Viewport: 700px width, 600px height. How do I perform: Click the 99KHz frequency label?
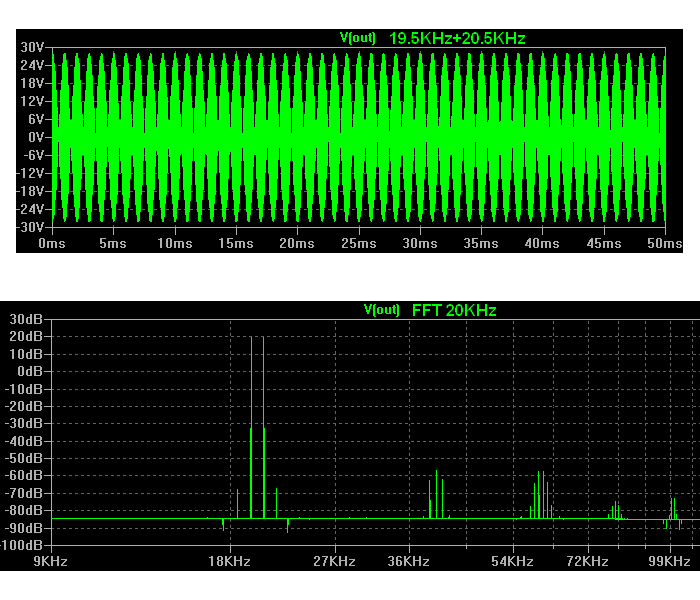click(x=670, y=562)
